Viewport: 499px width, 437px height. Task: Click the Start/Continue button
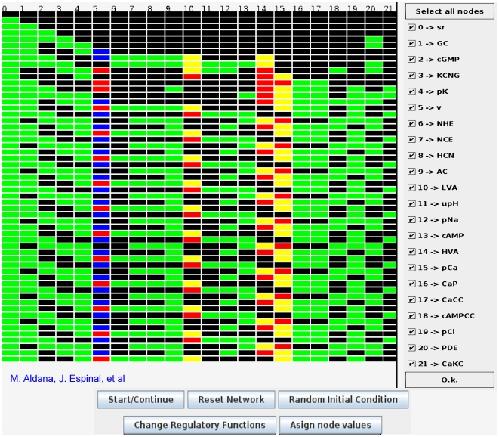(x=141, y=399)
